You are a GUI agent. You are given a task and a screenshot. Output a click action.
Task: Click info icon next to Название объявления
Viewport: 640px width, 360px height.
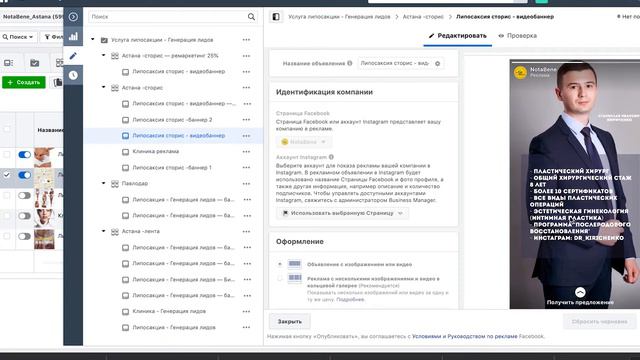coord(350,63)
